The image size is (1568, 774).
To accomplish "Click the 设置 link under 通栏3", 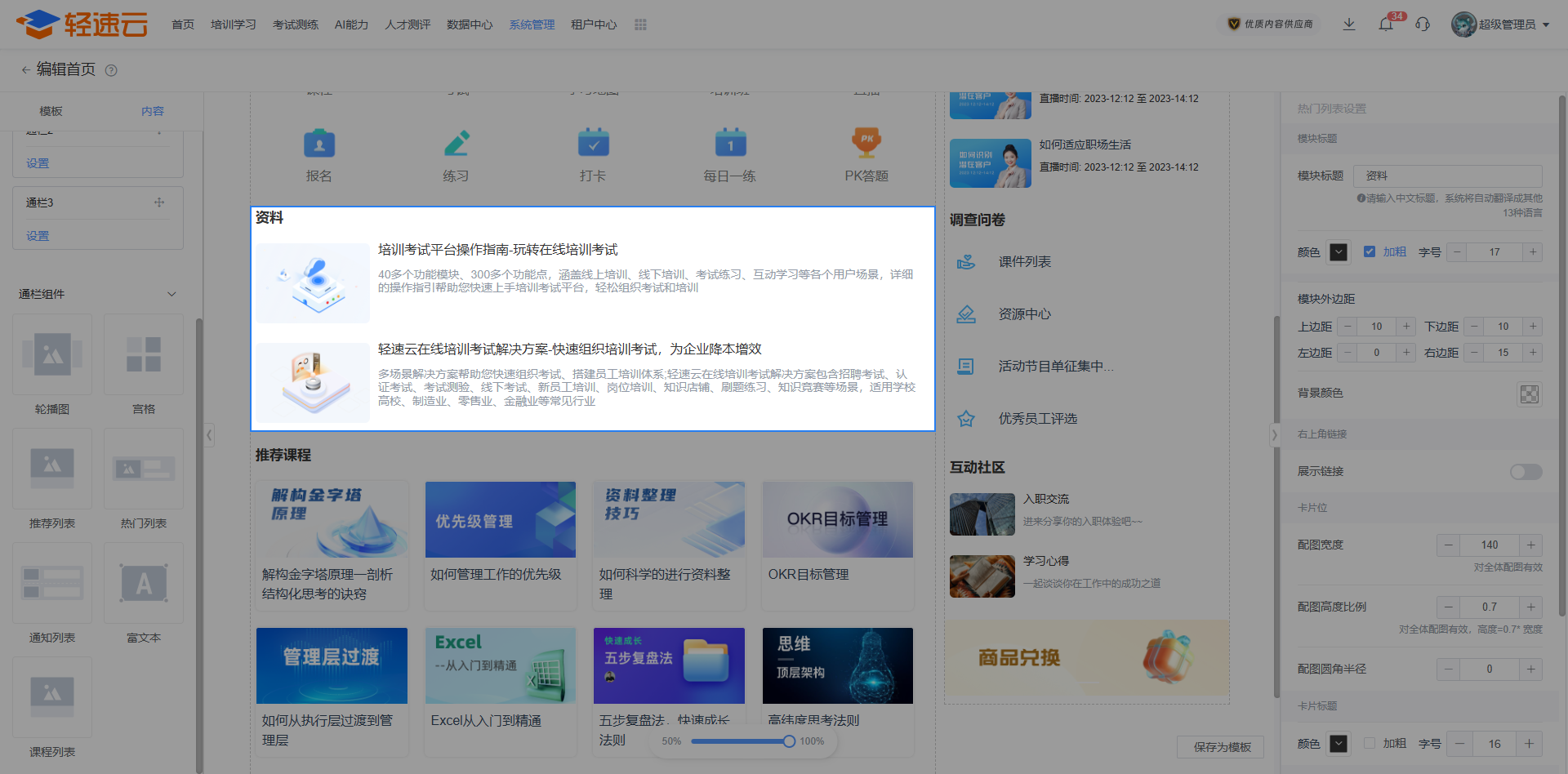I will 38,236.
